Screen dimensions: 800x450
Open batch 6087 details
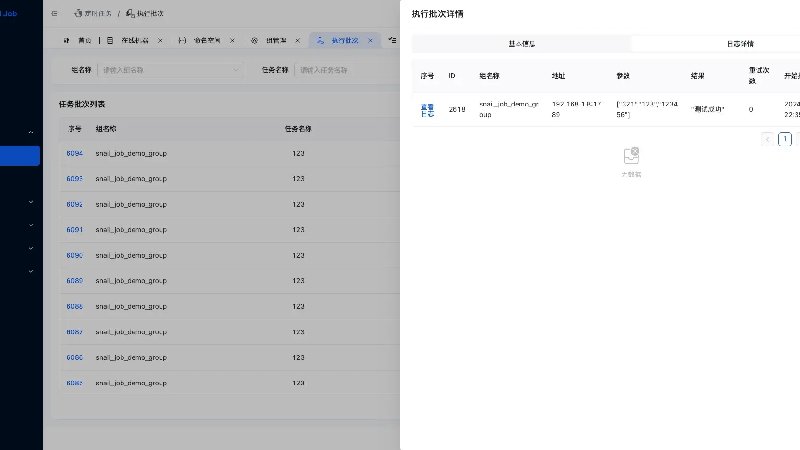tap(74, 332)
